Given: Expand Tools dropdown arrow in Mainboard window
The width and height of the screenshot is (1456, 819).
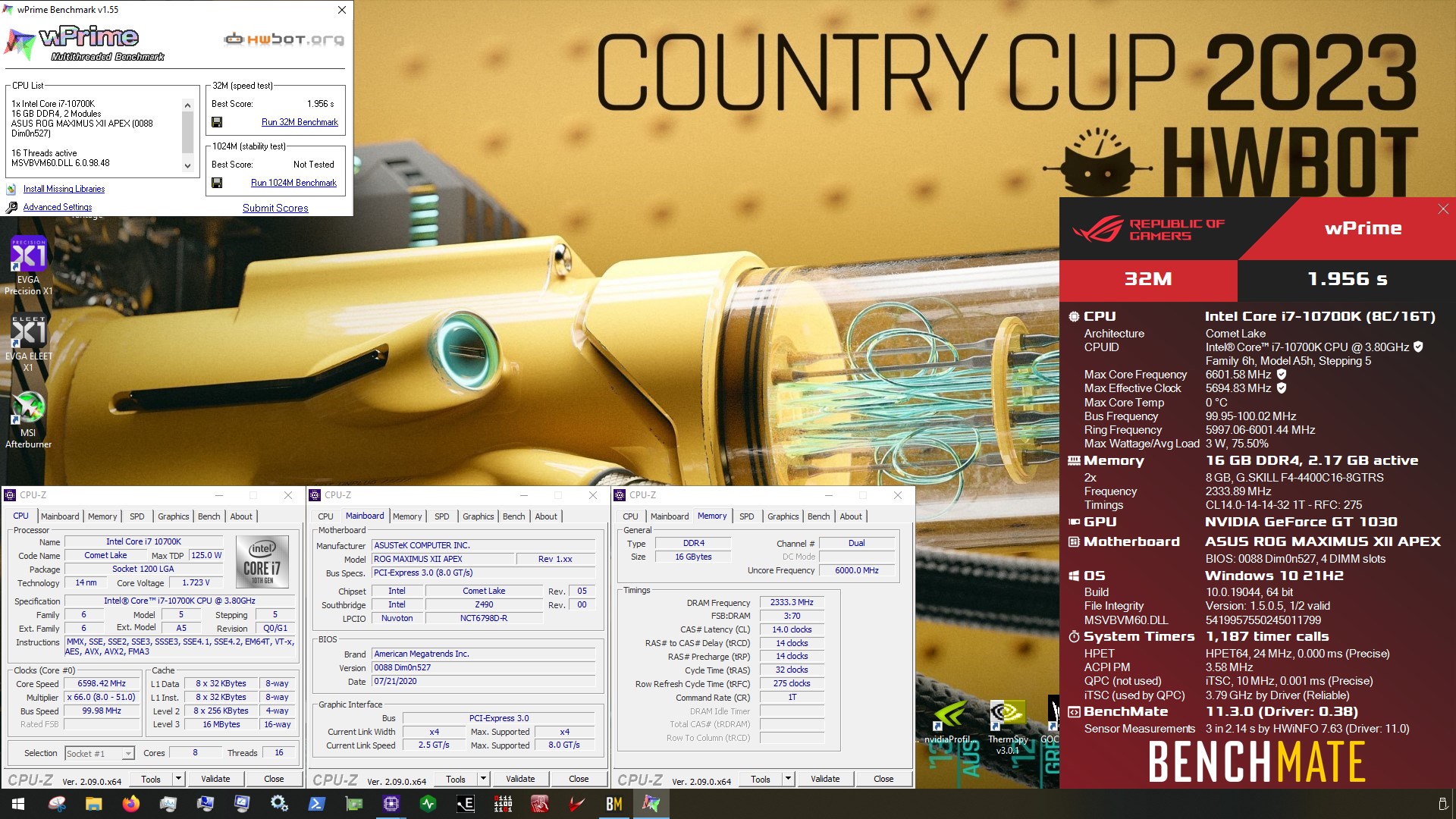Looking at the screenshot, I should click(483, 779).
